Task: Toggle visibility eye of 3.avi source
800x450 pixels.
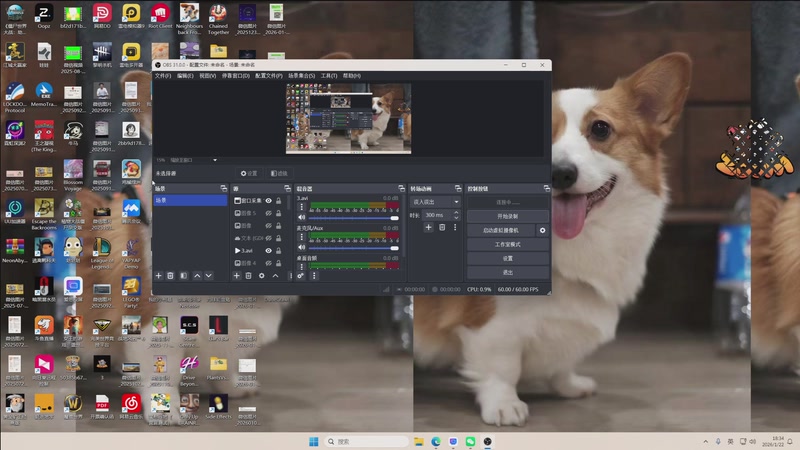Action: point(268,250)
